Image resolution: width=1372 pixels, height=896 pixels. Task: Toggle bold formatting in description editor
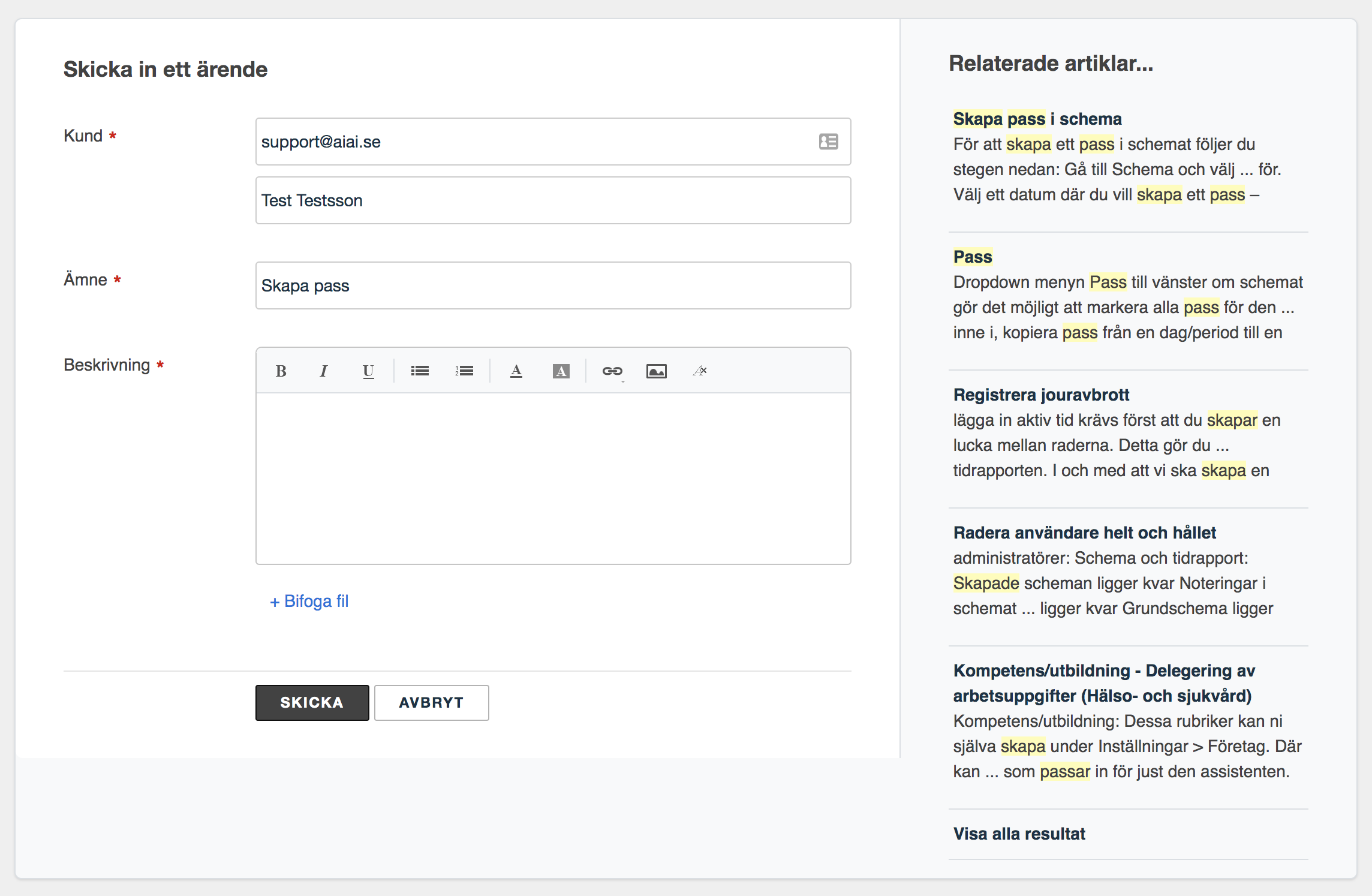pos(281,371)
